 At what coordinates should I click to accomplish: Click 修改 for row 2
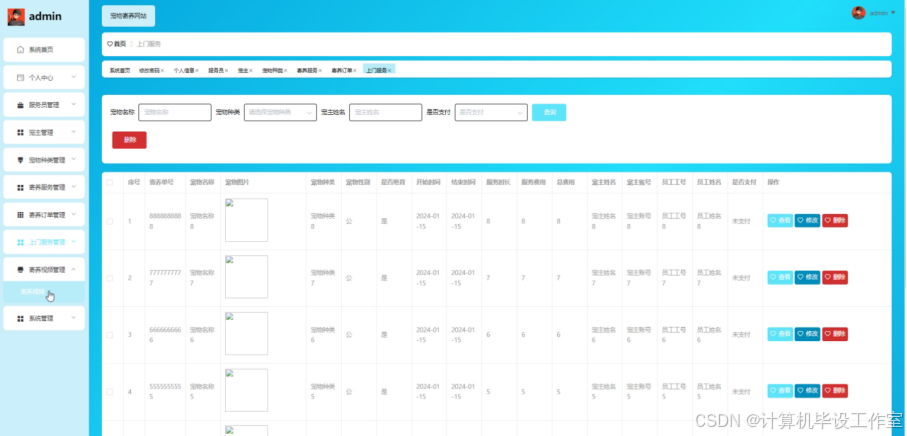808,277
